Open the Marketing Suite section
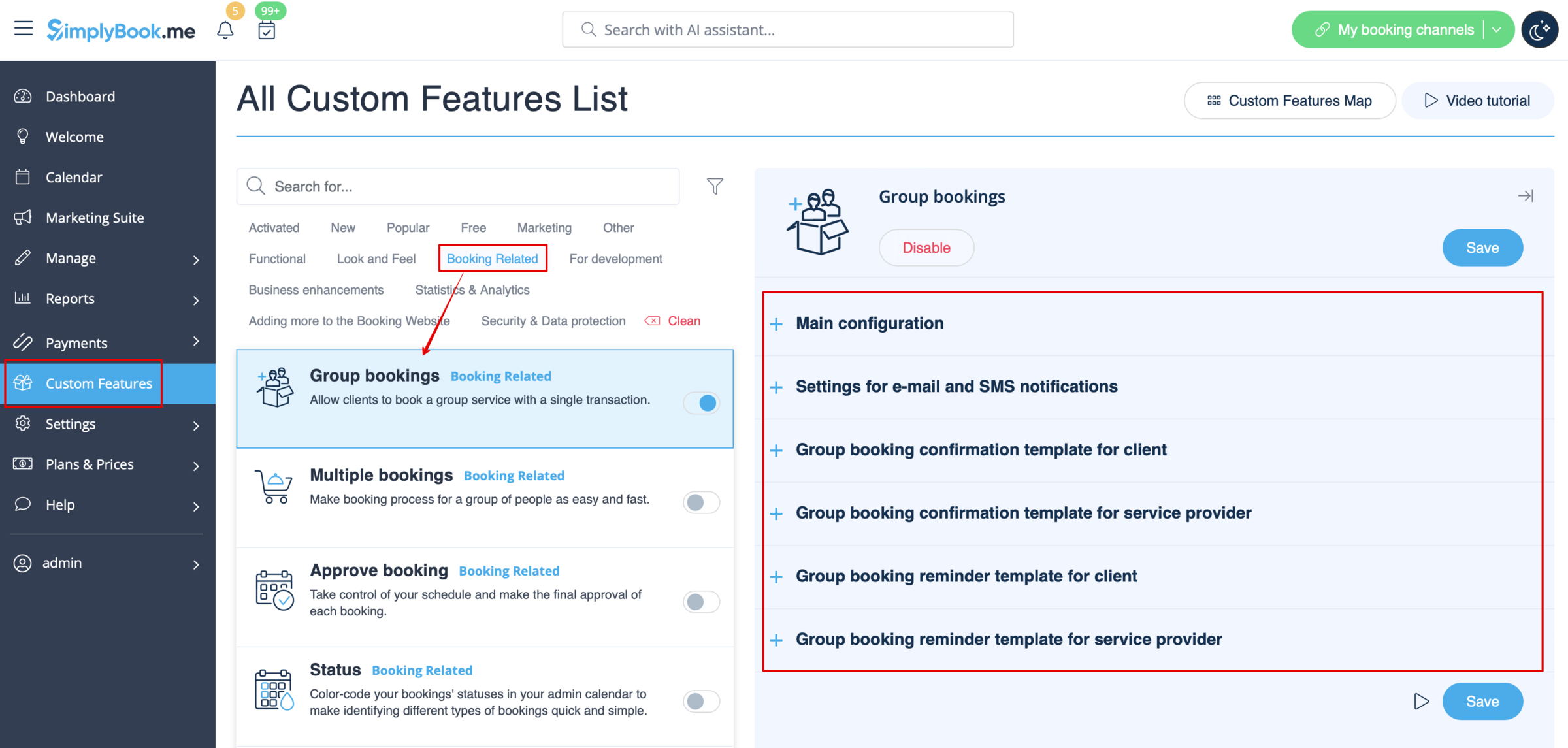 tap(95, 217)
